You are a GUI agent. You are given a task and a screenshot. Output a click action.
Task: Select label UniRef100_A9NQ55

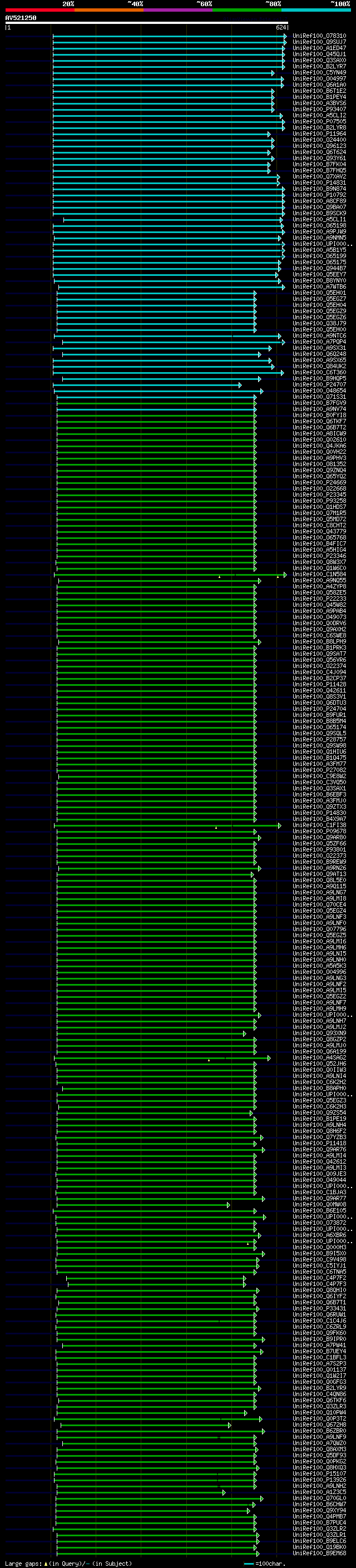(319, 581)
